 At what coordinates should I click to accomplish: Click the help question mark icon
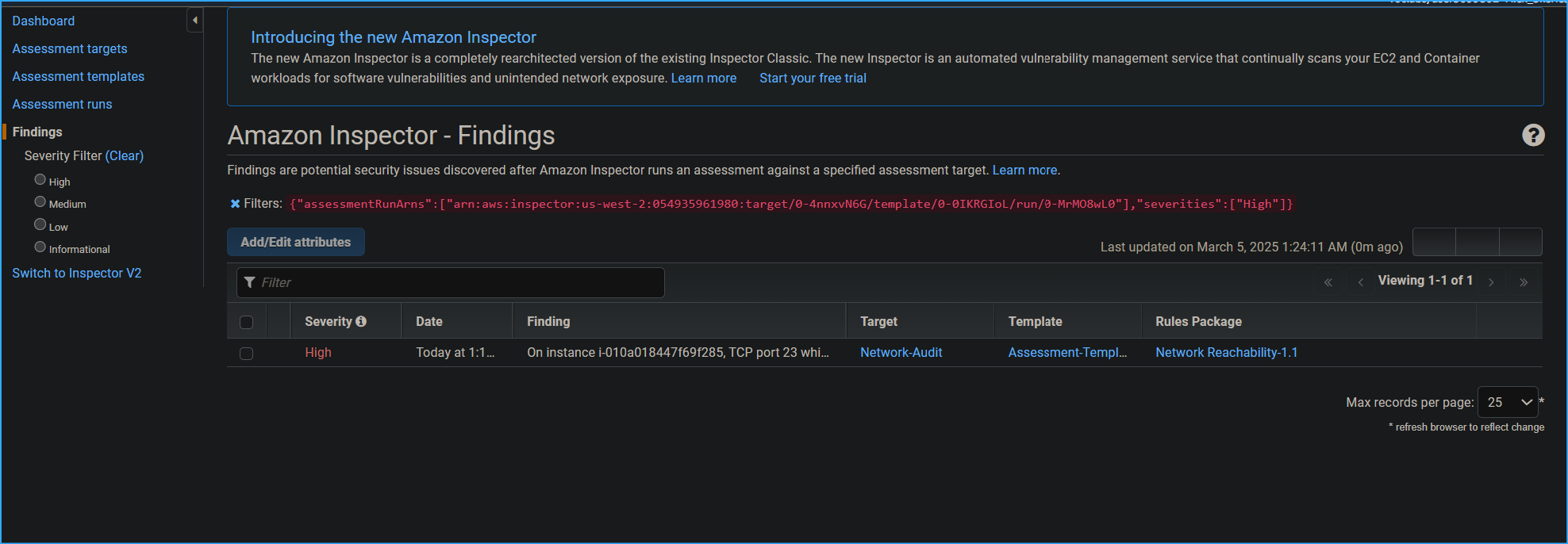(x=1532, y=136)
